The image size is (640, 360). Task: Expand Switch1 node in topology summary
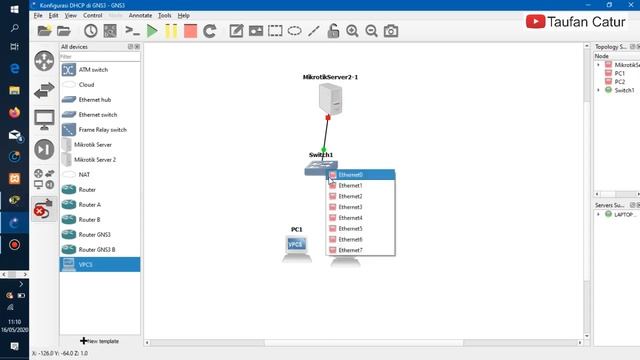click(x=599, y=90)
